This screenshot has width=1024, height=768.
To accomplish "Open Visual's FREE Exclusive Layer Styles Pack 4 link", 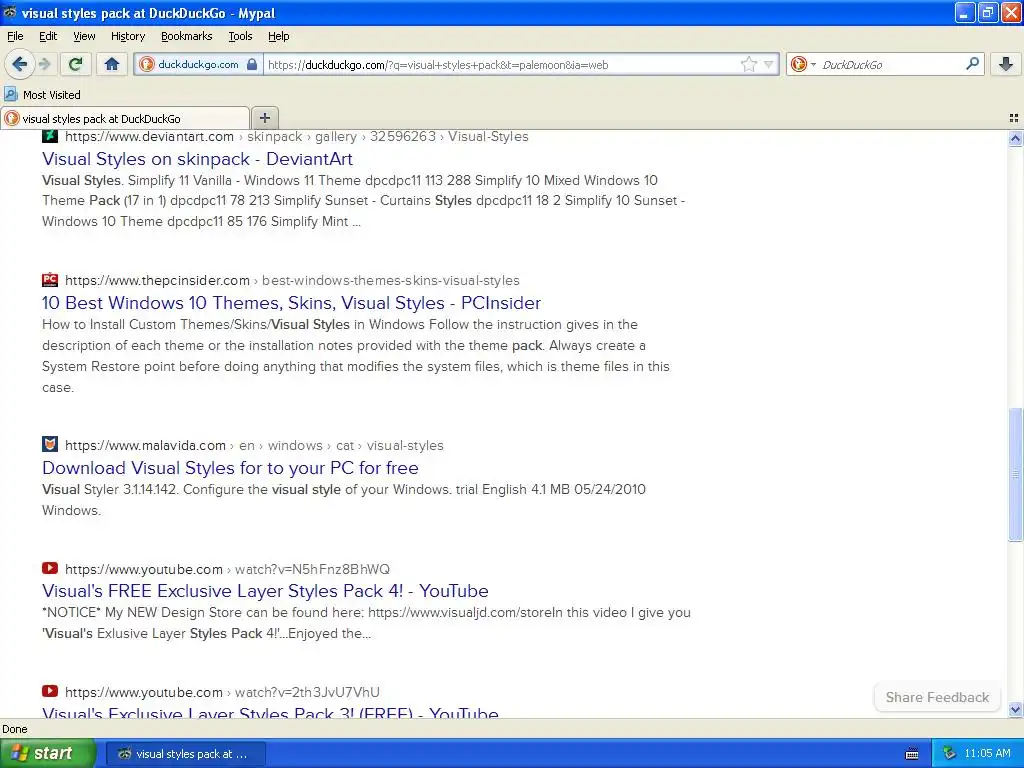I will coord(265,591).
